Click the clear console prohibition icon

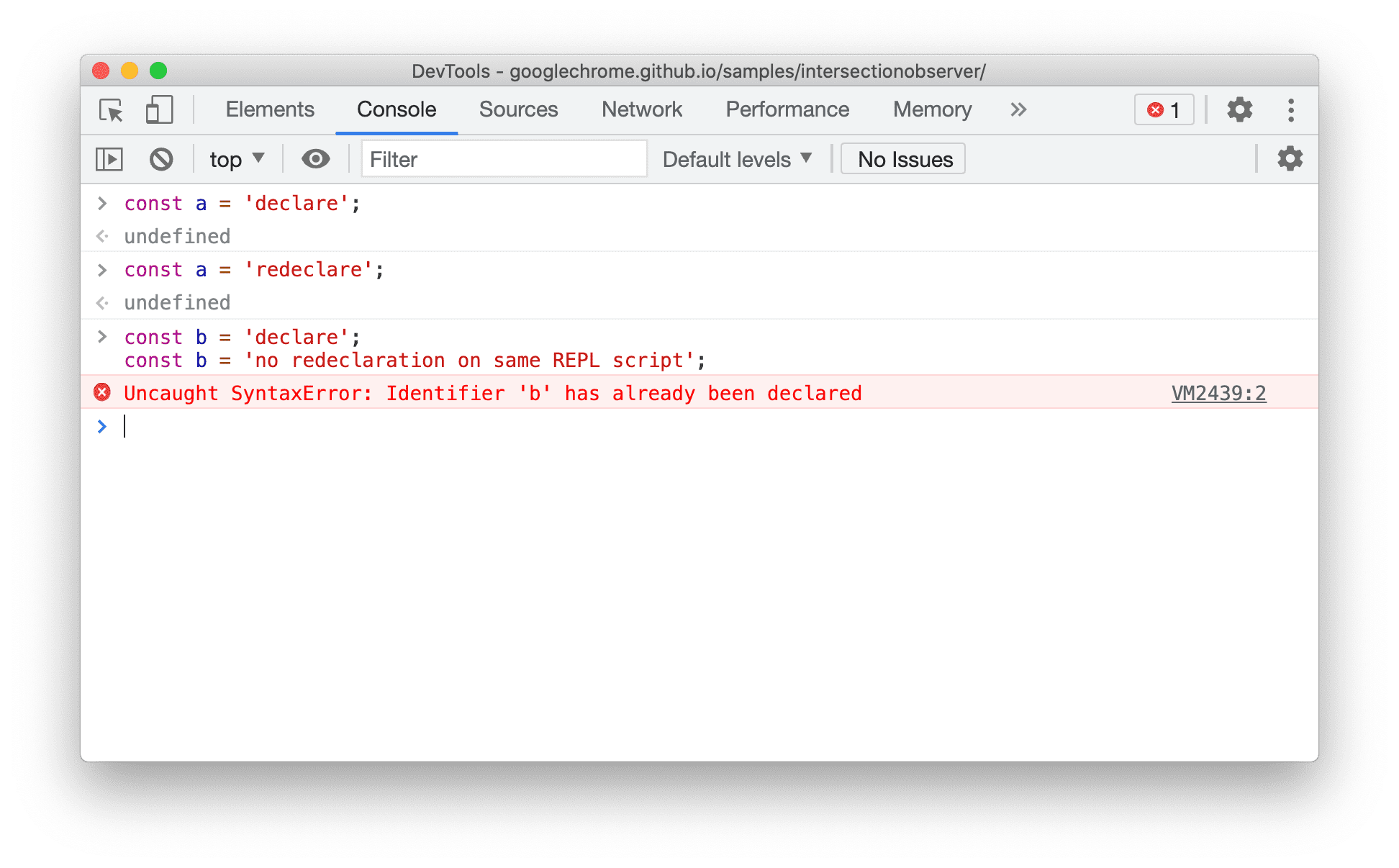(161, 159)
